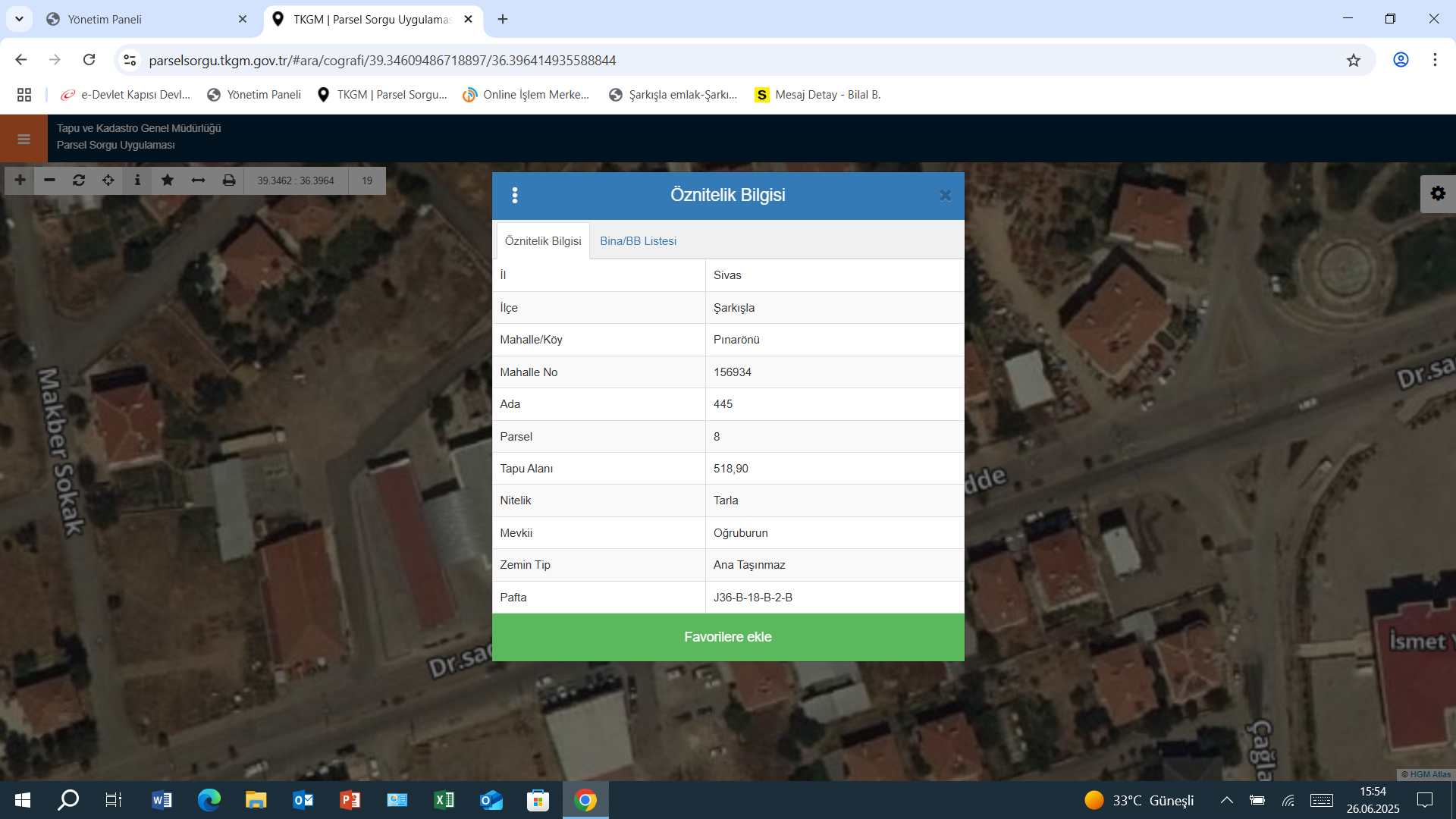Bookmark this page with star icon
The image size is (1456, 819).
click(1354, 60)
